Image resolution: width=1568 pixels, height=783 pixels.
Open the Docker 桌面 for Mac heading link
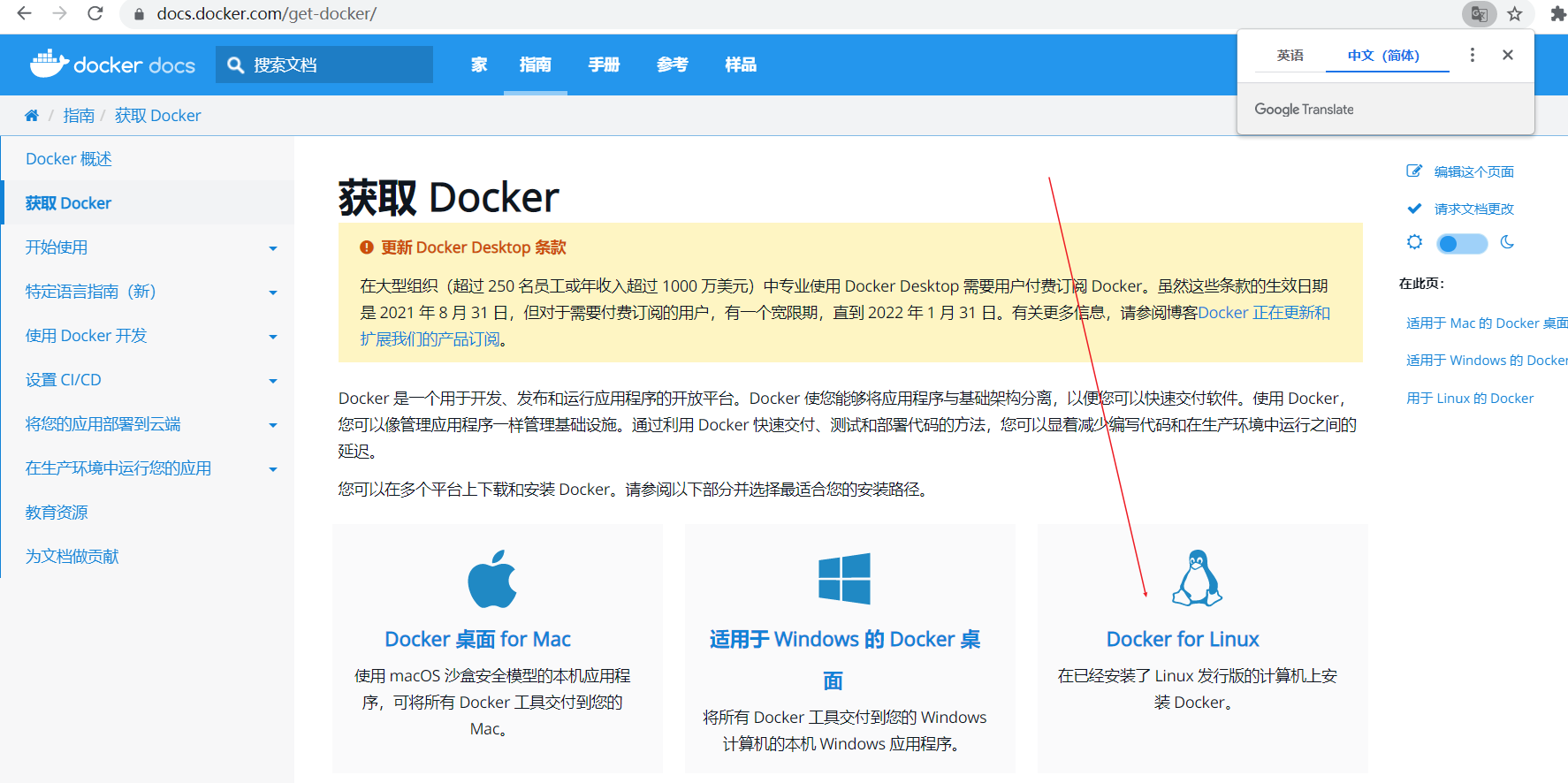coord(477,639)
